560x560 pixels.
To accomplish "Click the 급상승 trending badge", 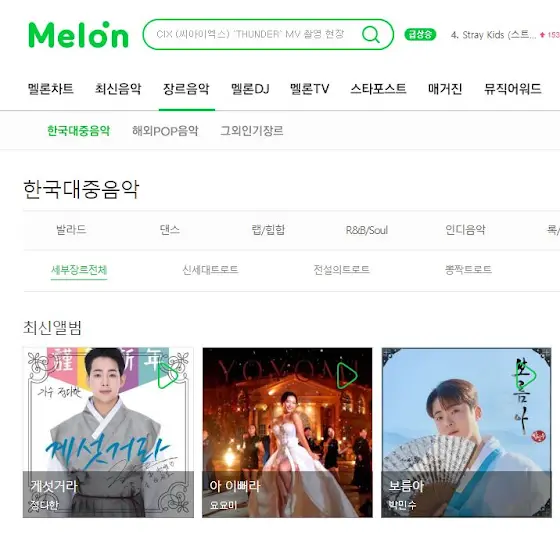I will [420, 35].
